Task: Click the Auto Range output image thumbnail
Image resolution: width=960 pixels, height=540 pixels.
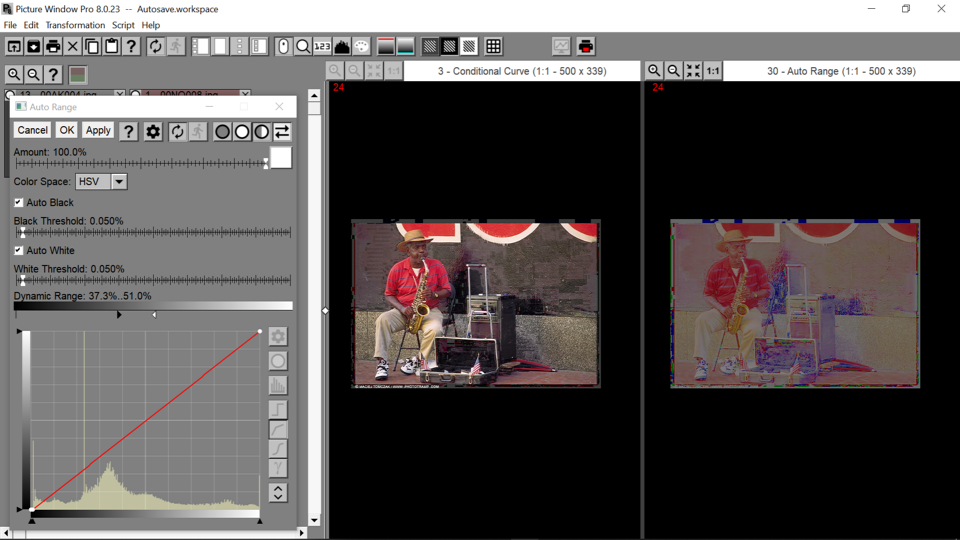Action: pyautogui.click(x=795, y=303)
